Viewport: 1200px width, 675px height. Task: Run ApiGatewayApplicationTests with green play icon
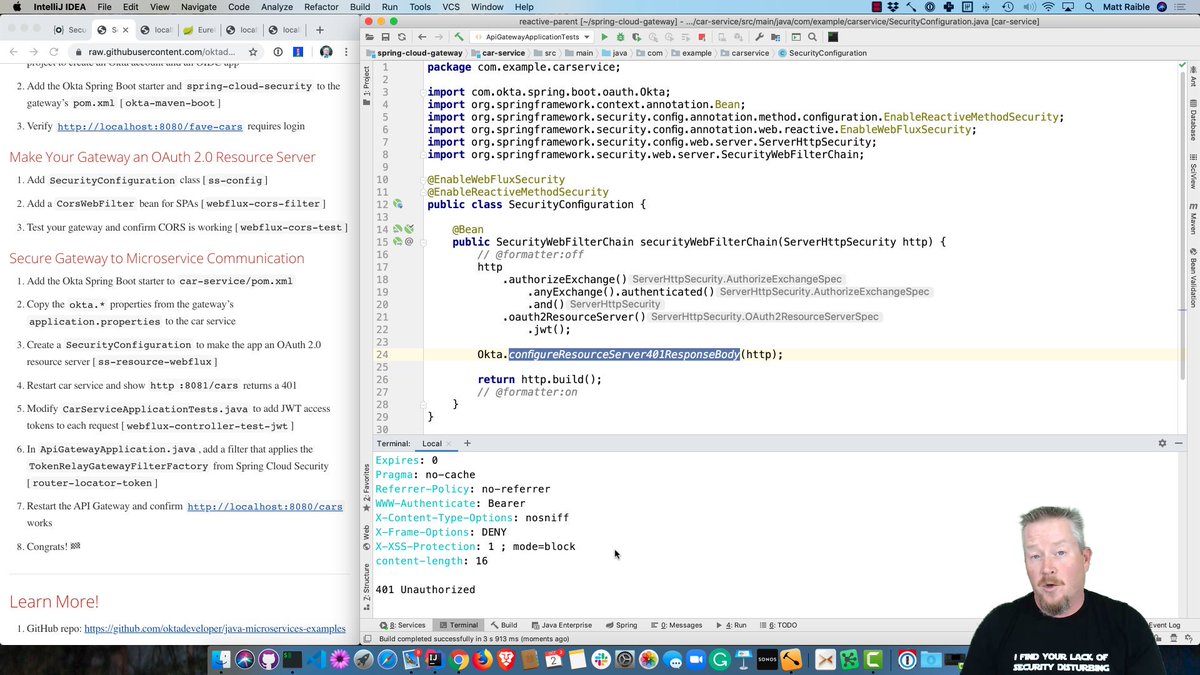(x=605, y=37)
